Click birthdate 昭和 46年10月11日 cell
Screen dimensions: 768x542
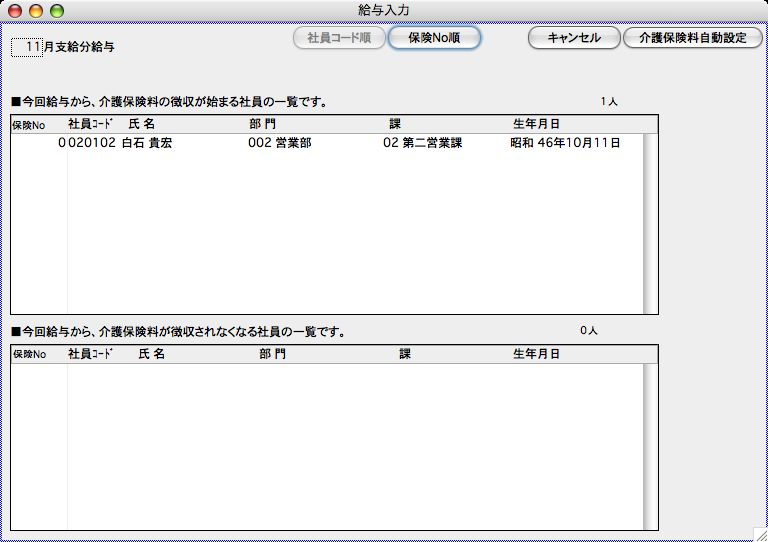click(566, 143)
